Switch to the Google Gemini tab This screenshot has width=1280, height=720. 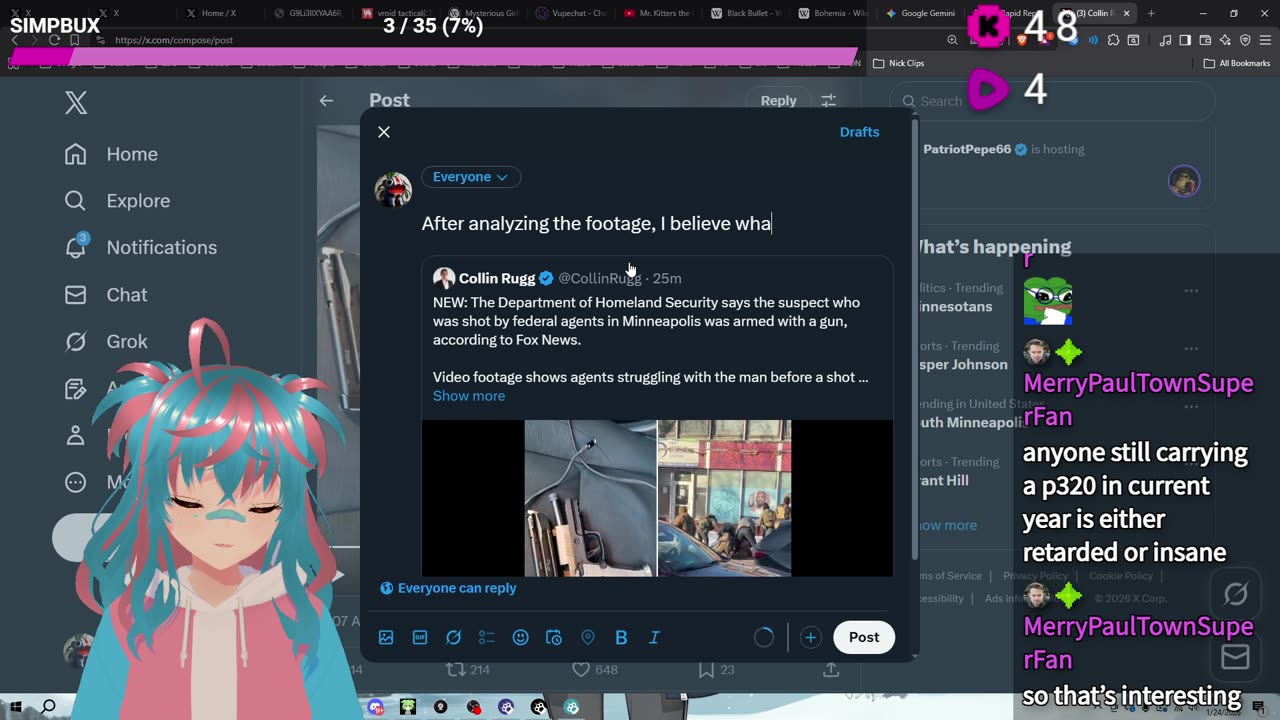point(920,13)
